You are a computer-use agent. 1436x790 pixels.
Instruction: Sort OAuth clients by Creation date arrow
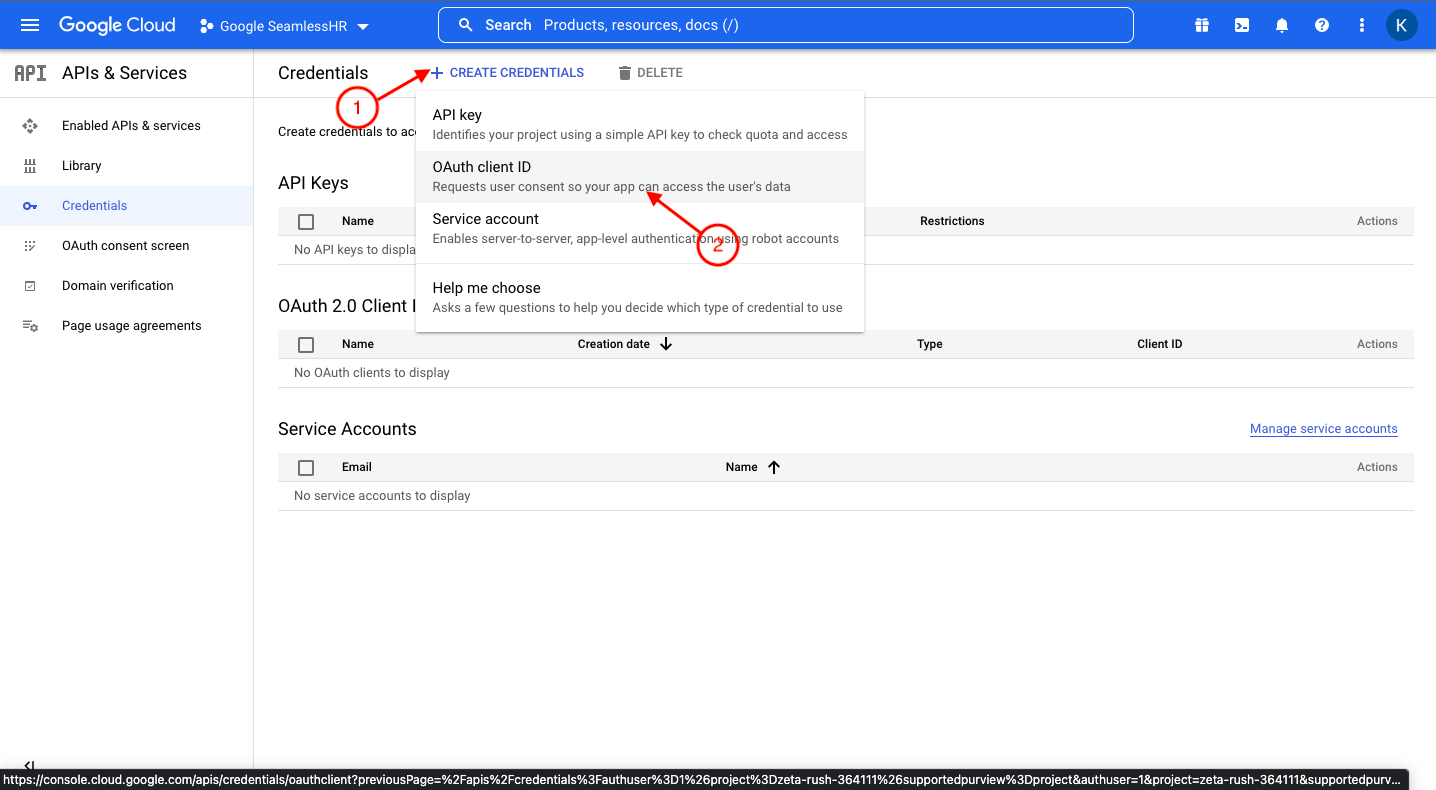tap(667, 344)
